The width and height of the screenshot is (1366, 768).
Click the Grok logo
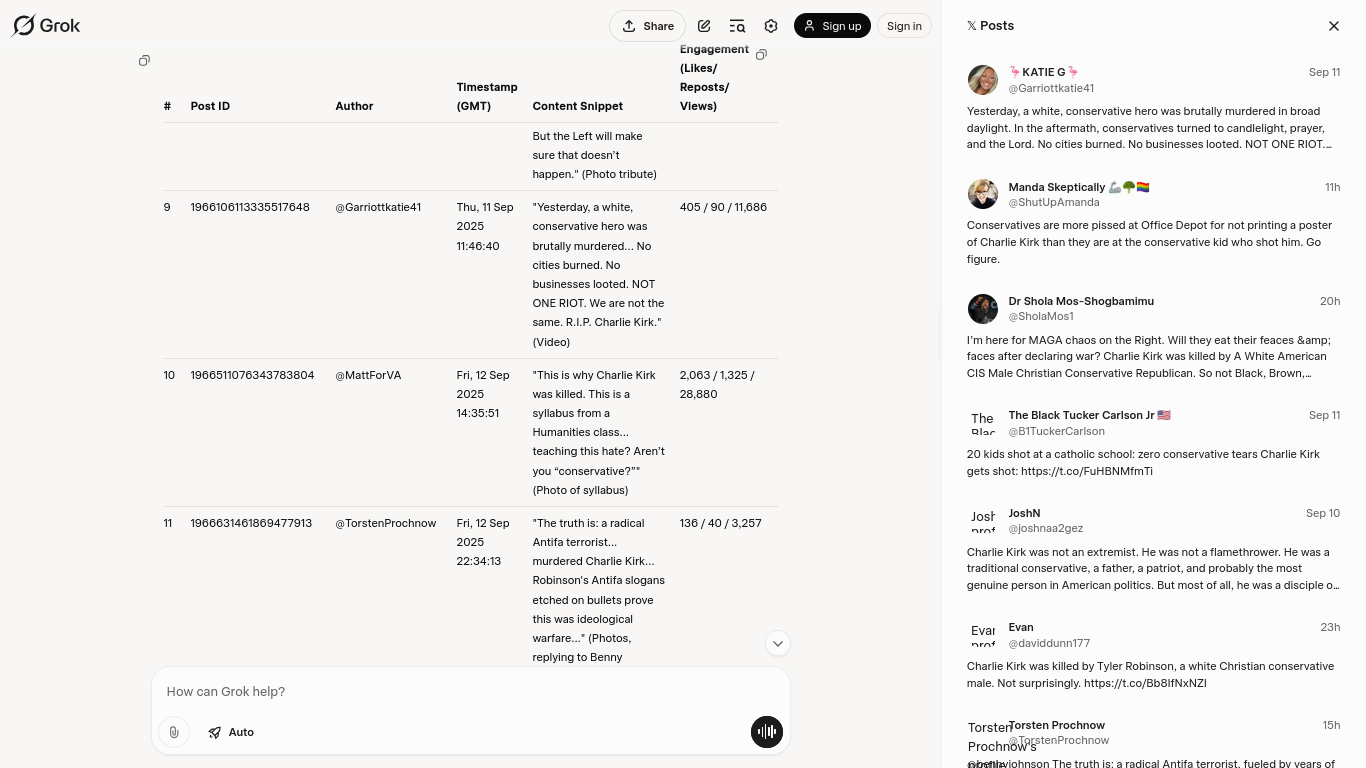tap(46, 26)
